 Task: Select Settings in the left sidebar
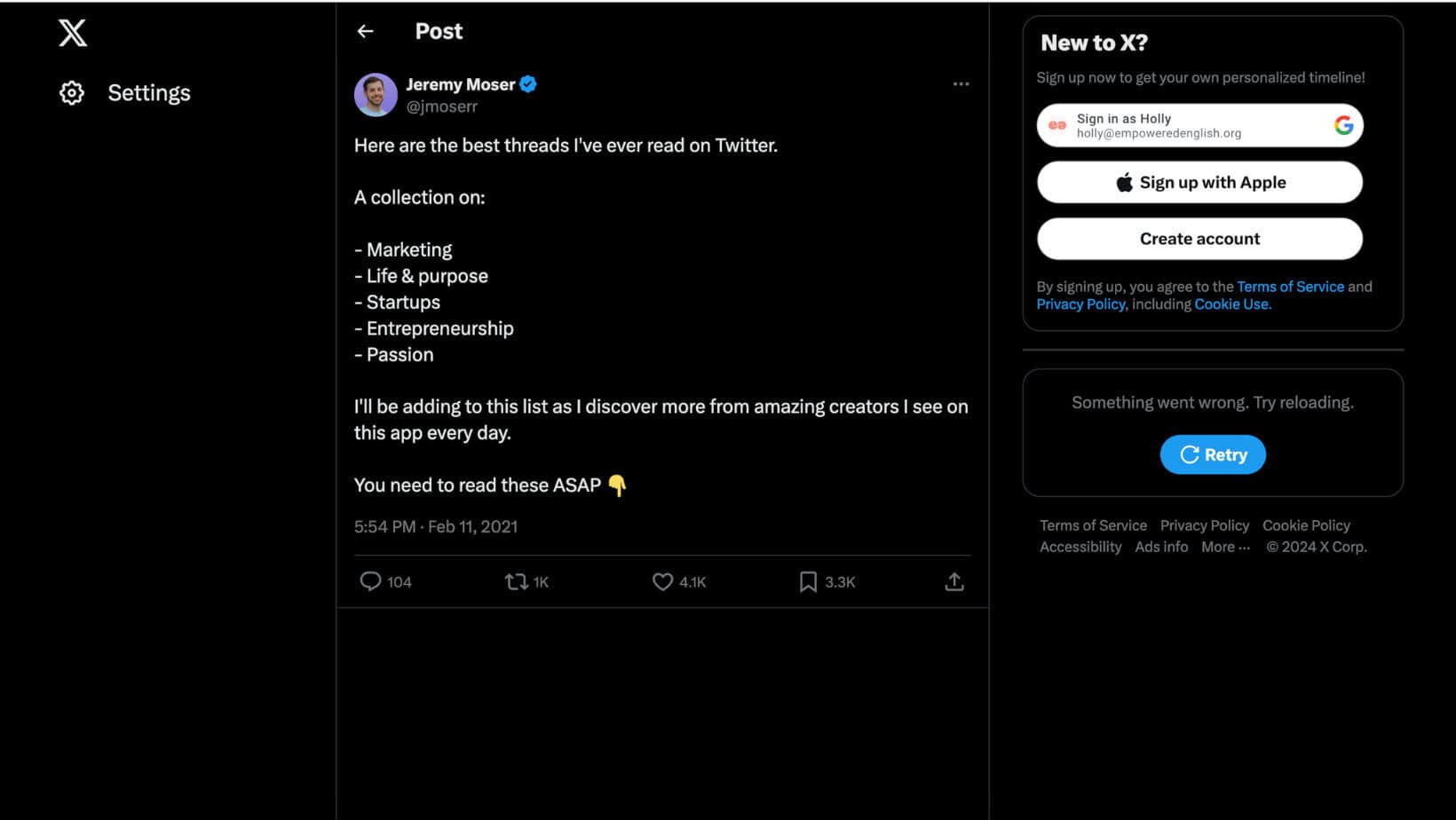pyautogui.click(x=148, y=92)
